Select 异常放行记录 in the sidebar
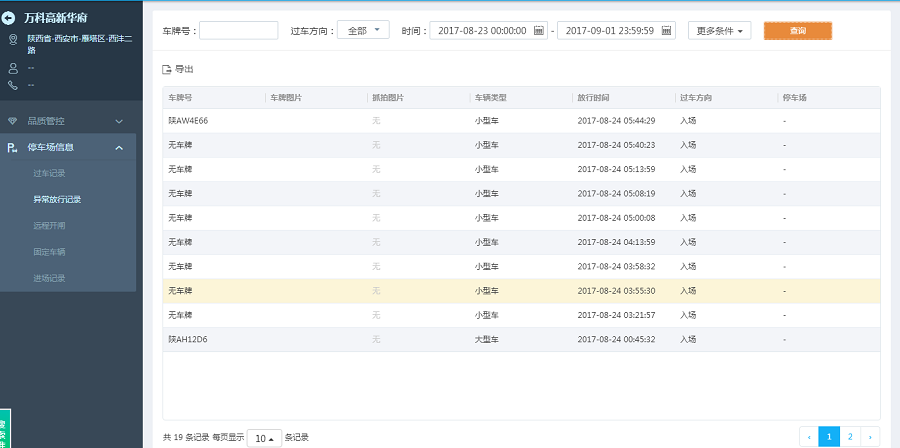The height and width of the screenshot is (448, 900). [x=57, y=200]
